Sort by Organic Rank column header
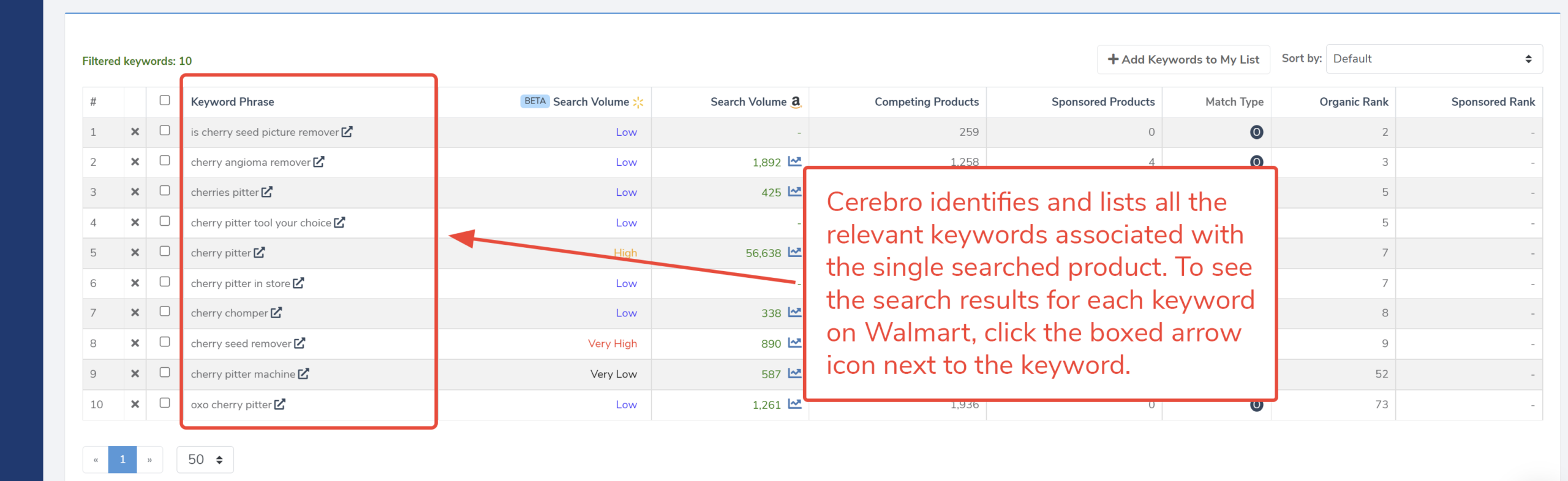Viewport: 1568px width, 481px height. point(1353,102)
